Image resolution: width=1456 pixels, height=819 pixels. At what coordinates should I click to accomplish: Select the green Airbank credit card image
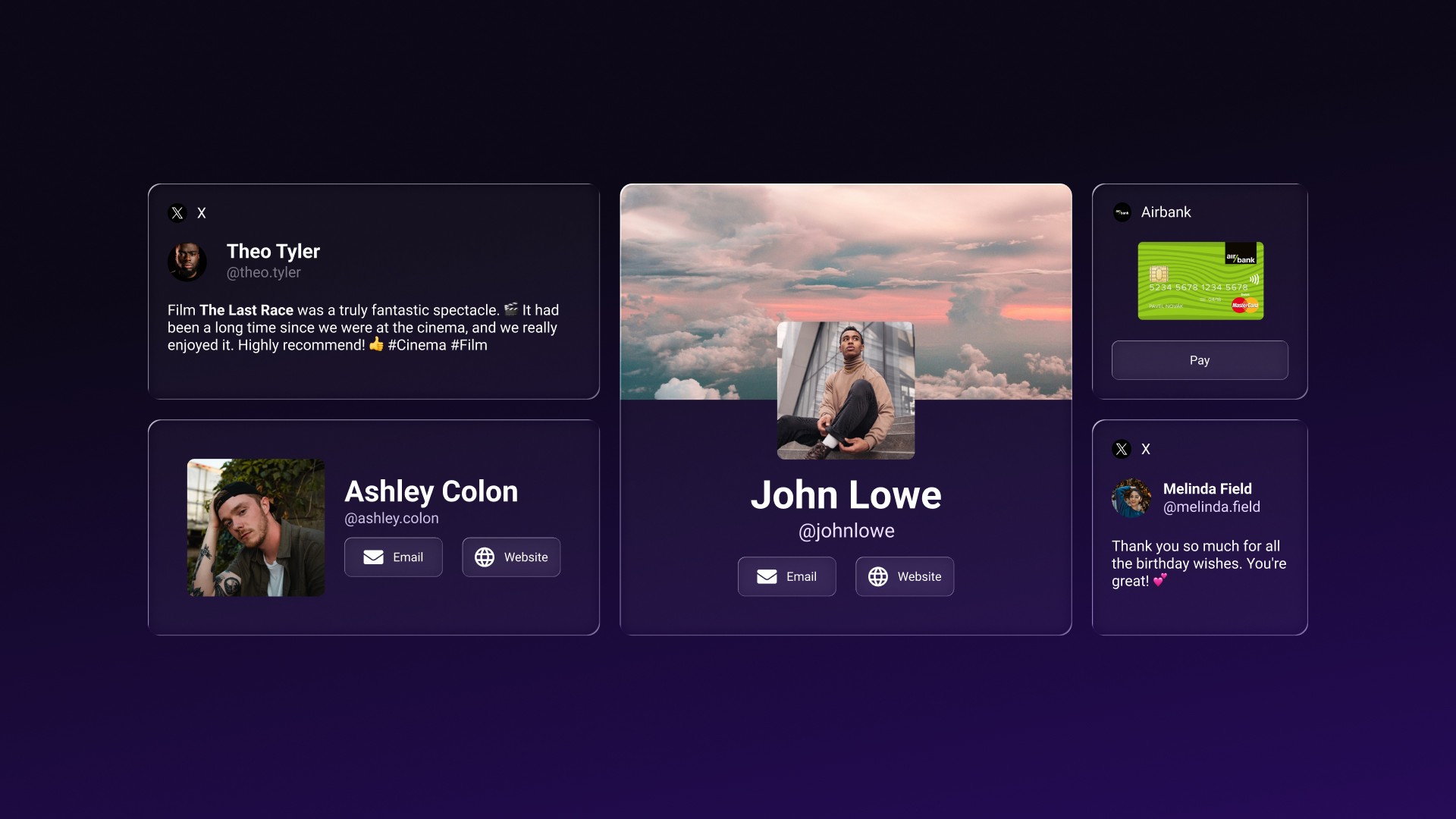pos(1200,281)
